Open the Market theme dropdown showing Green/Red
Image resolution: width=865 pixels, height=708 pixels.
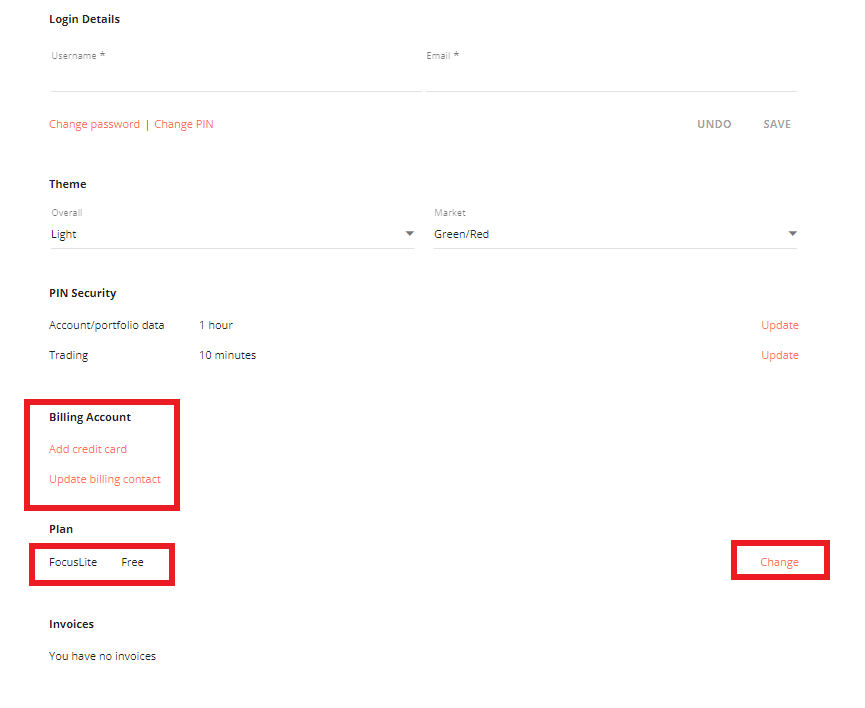pyautogui.click(x=615, y=234)
